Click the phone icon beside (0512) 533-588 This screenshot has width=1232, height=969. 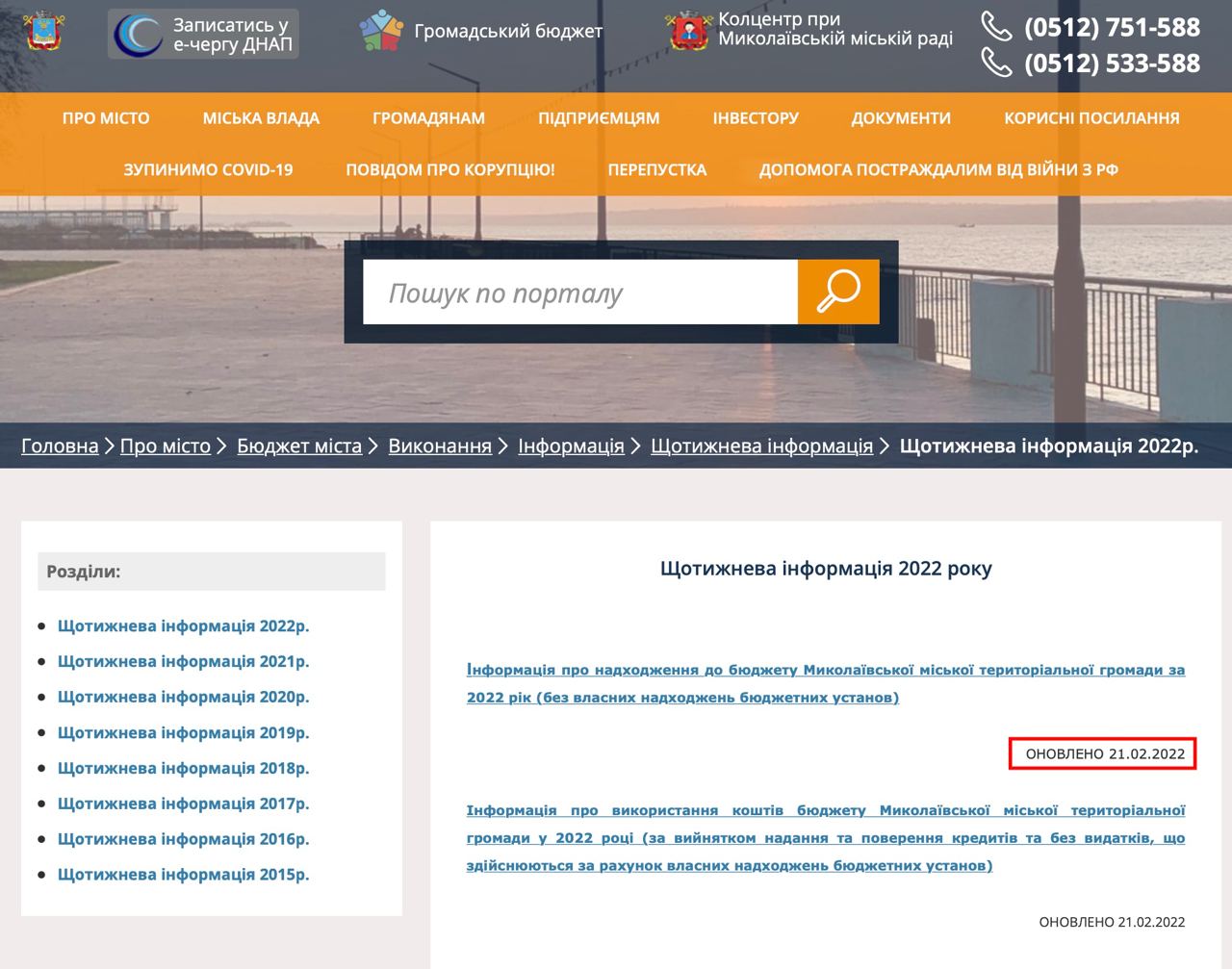tap(996, 63)
